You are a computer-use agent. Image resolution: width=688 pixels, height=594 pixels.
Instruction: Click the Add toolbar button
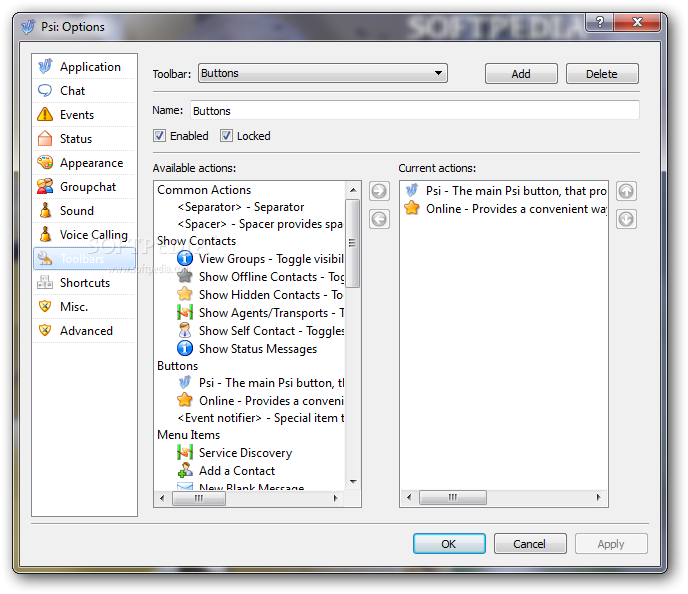point(521,74)
